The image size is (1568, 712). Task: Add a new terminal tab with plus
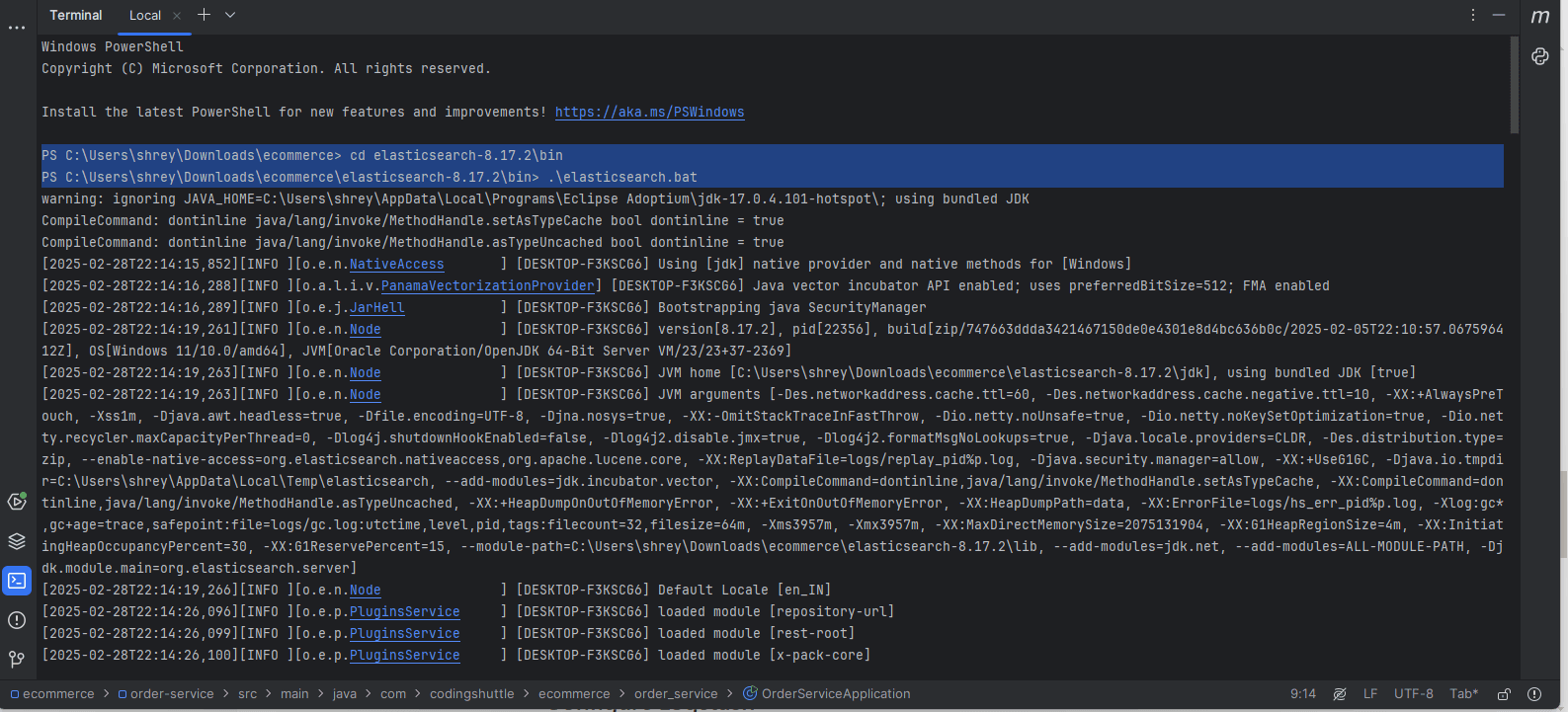click(x=204, y=15)
